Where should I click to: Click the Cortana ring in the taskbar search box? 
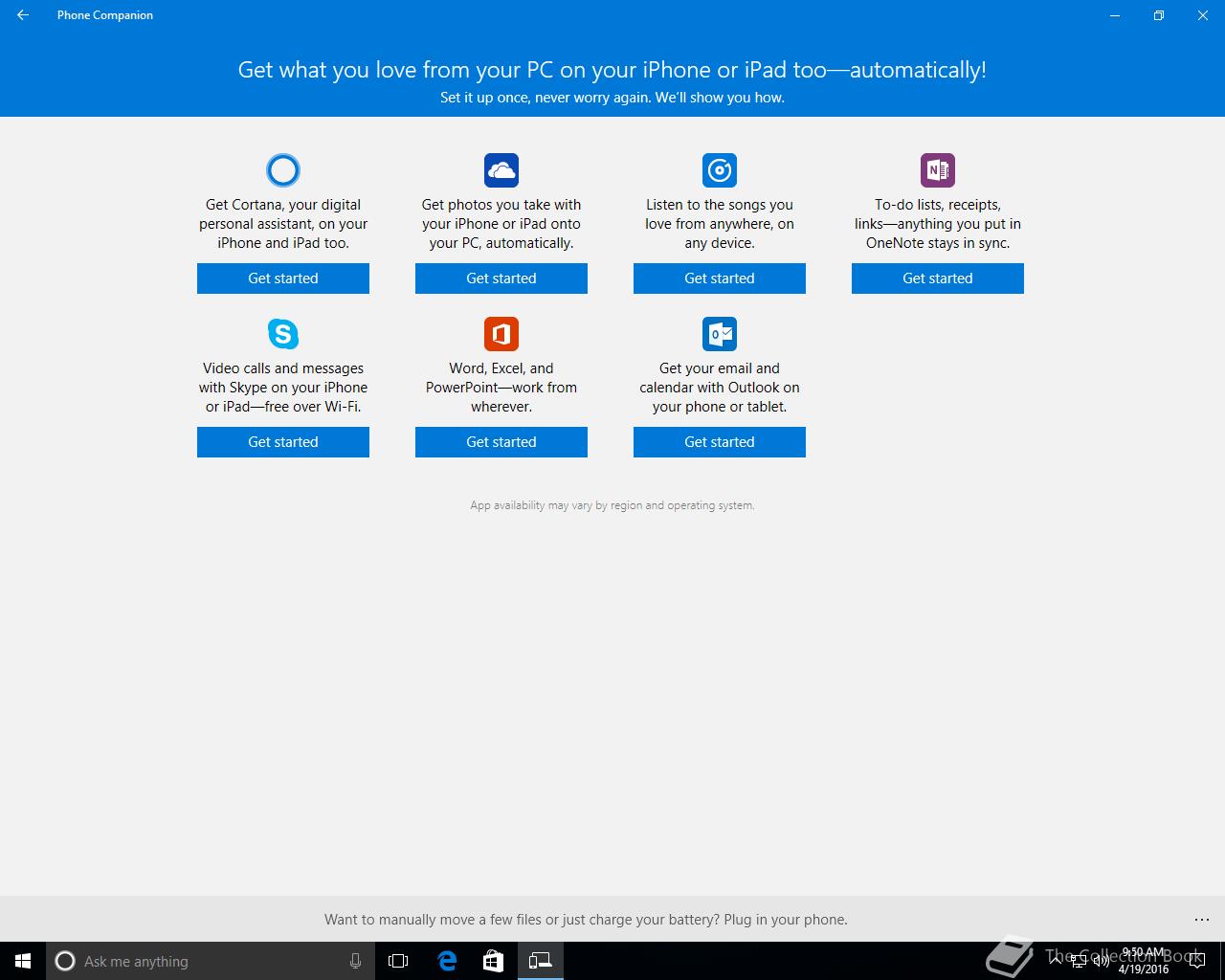[65, 961]
